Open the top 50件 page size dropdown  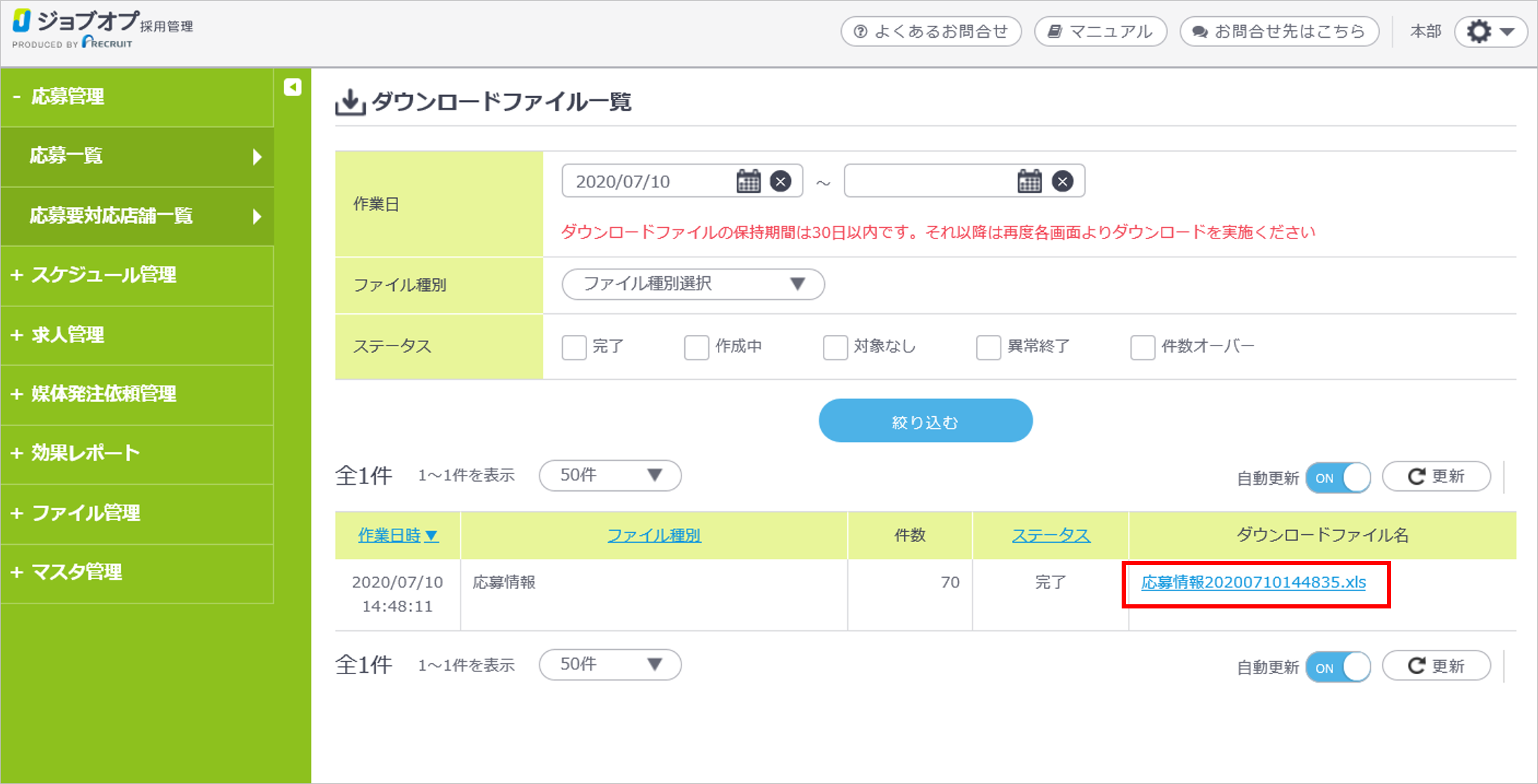pos(609,476)
